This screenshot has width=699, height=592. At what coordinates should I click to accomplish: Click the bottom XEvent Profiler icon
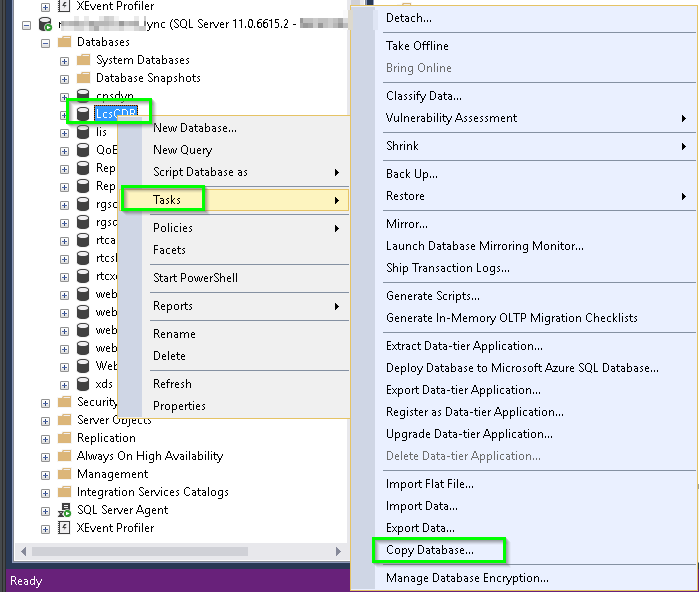tap(65, 528)
